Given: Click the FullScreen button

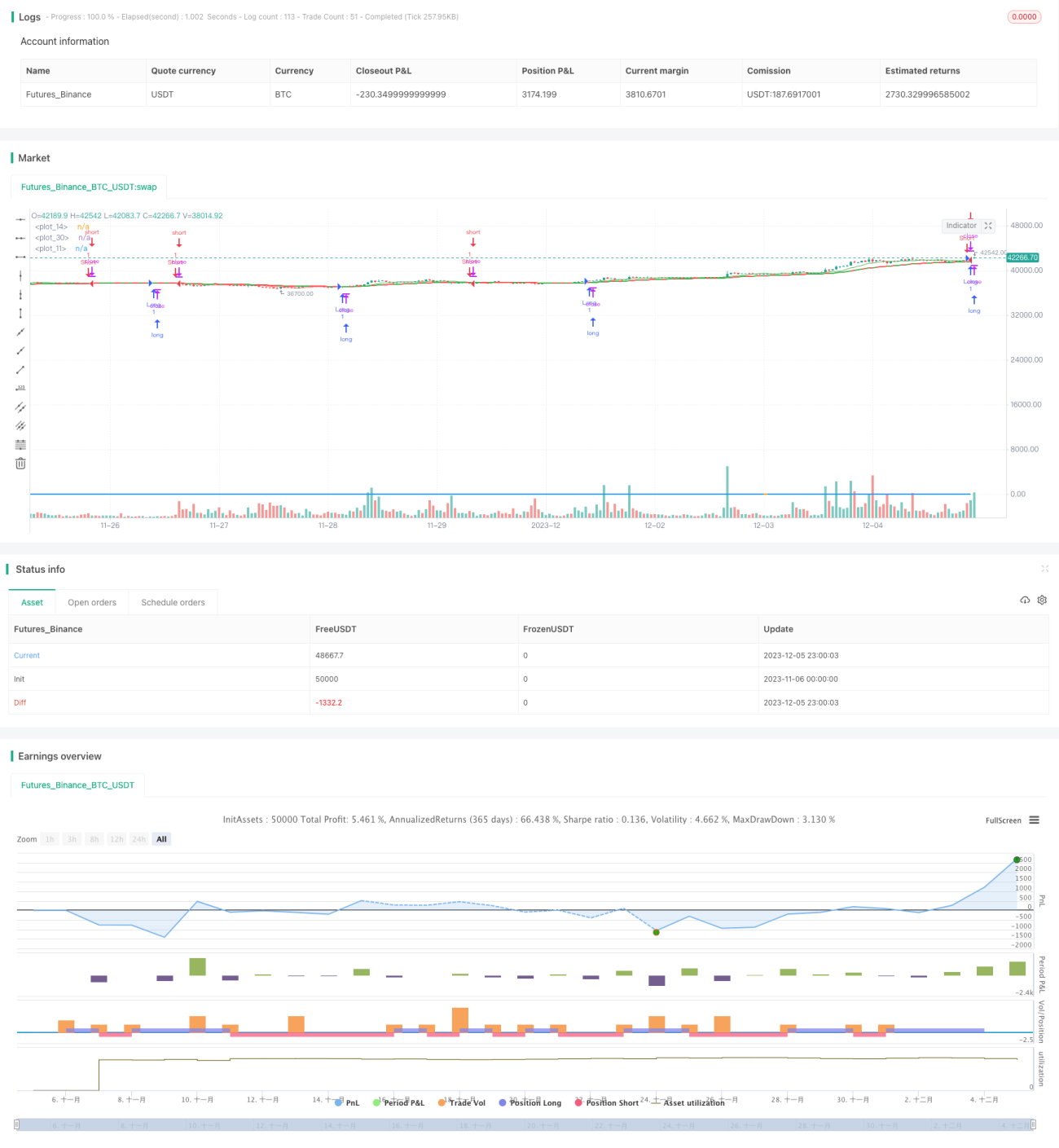Looking at the screenshot, I should coord(1003,820).
